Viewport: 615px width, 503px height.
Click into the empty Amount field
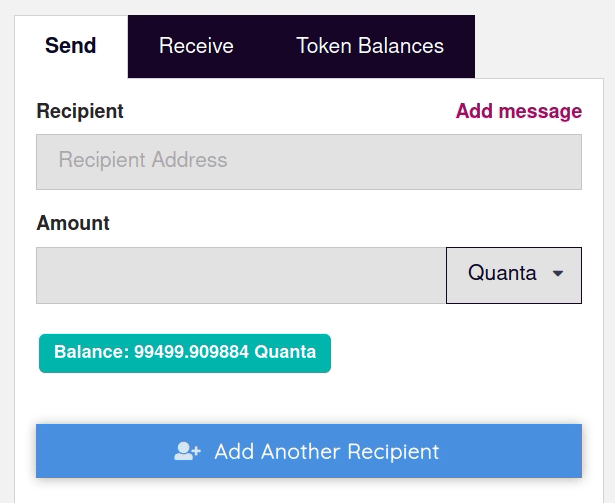pyautogui.click(x=241, y=275)
